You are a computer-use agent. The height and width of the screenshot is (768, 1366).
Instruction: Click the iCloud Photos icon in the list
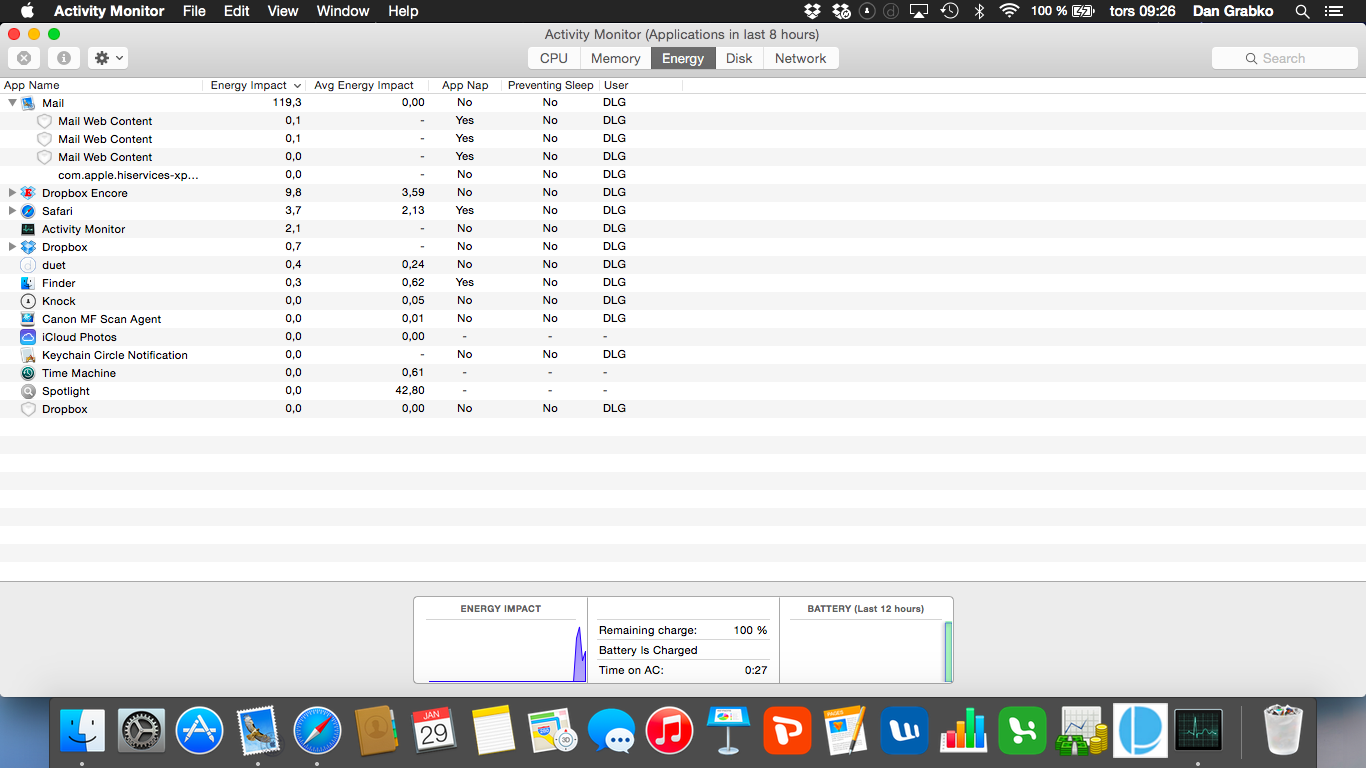[28, 337]
